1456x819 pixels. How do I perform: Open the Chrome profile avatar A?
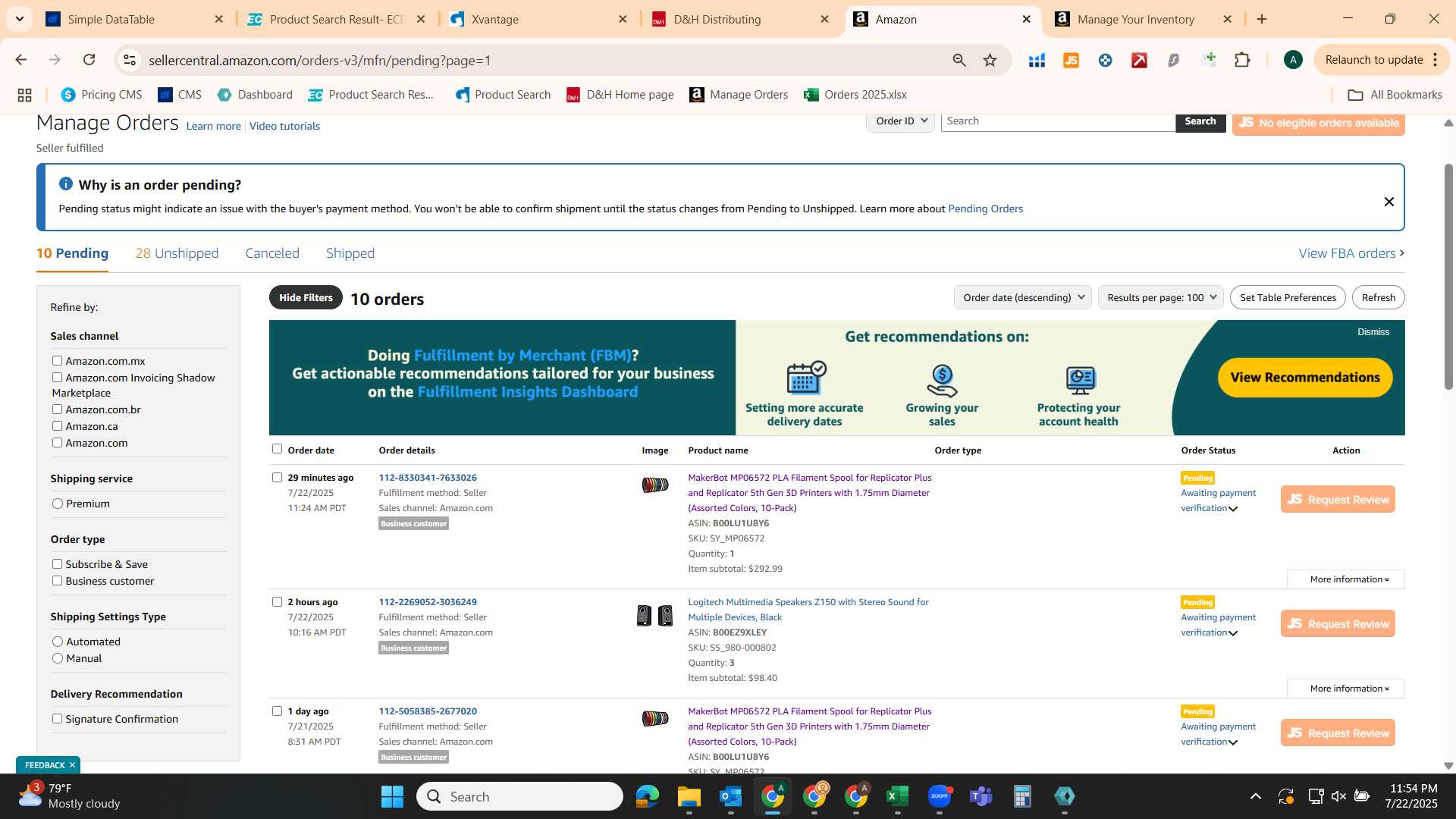coord(1293,60)
